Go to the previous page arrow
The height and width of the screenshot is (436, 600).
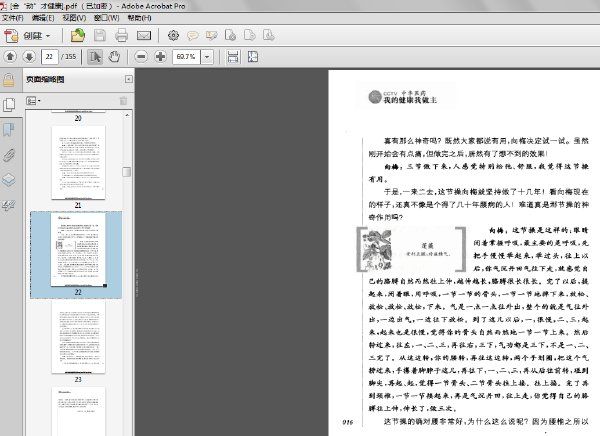pos(10,57)
